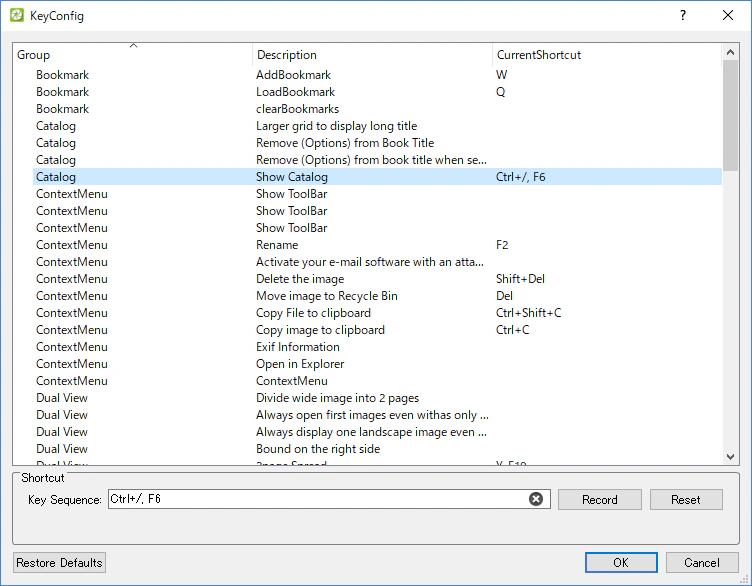752x586 pixels.
Task: Select 'Copy image to clipboard' row
Action: pos(377,330)
